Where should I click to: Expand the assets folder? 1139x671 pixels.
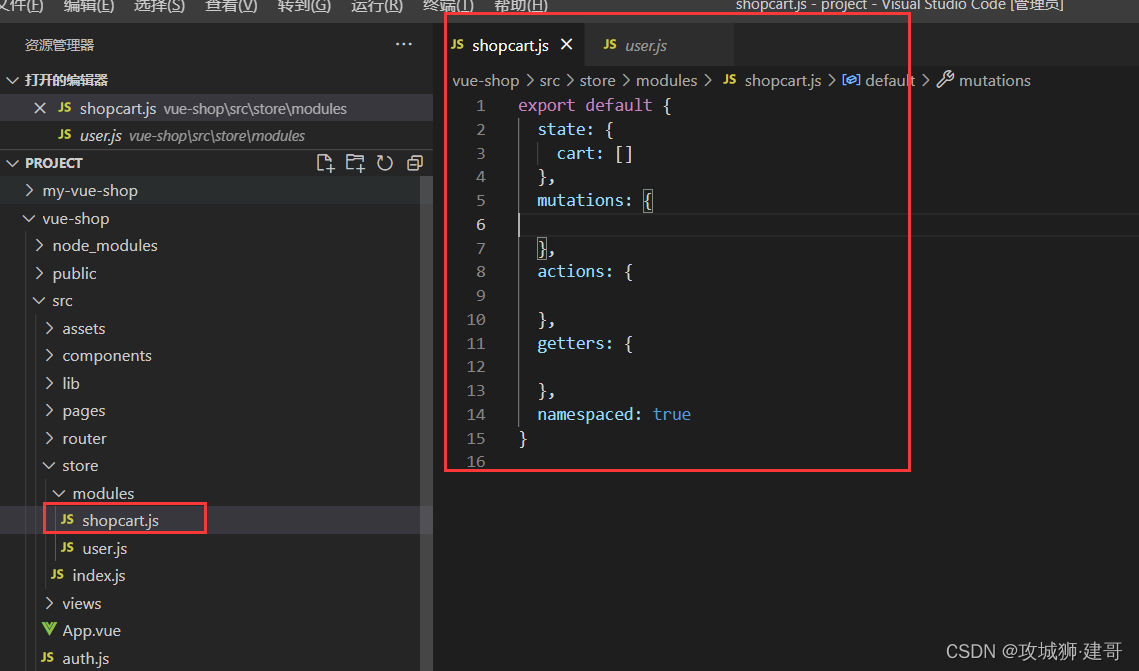click(49, 328)
